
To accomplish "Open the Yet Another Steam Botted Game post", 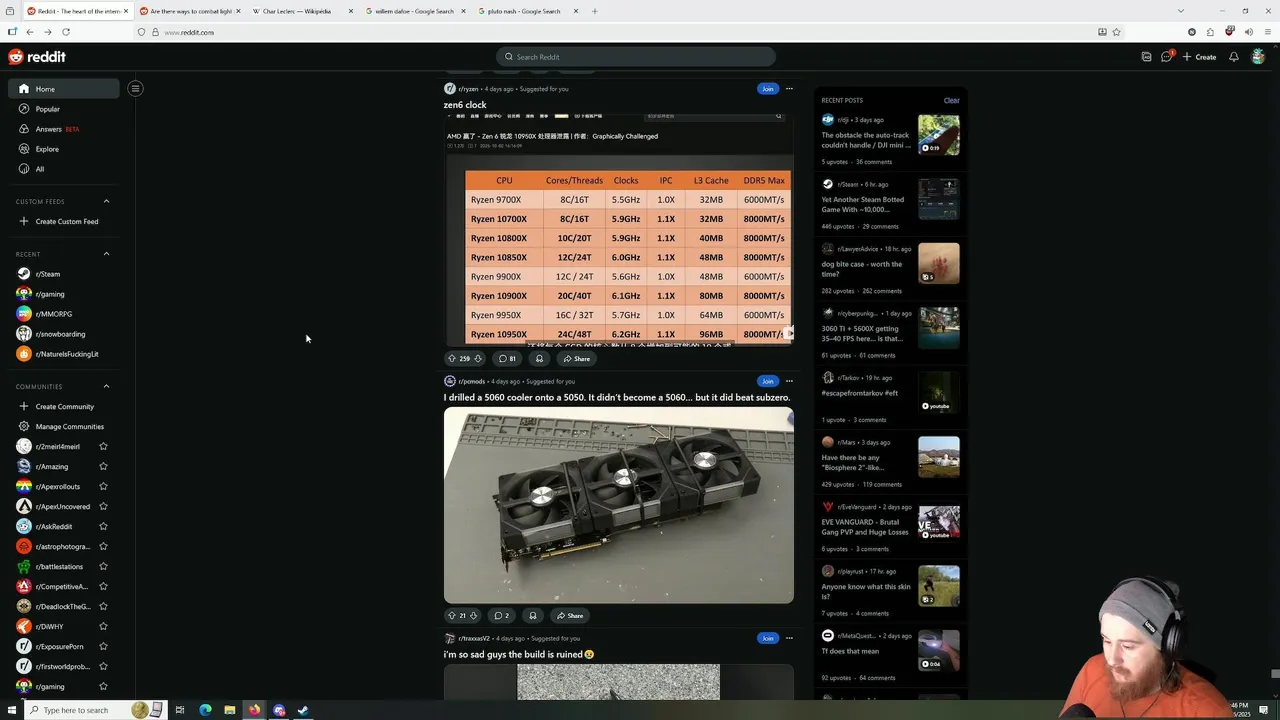I will click(863, 205).
